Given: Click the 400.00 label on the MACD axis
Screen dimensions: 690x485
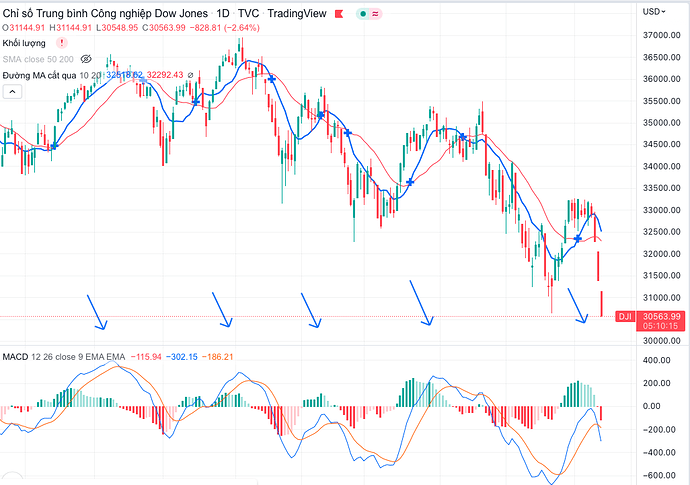Looking at the screenshot, I should click(657, 360).
